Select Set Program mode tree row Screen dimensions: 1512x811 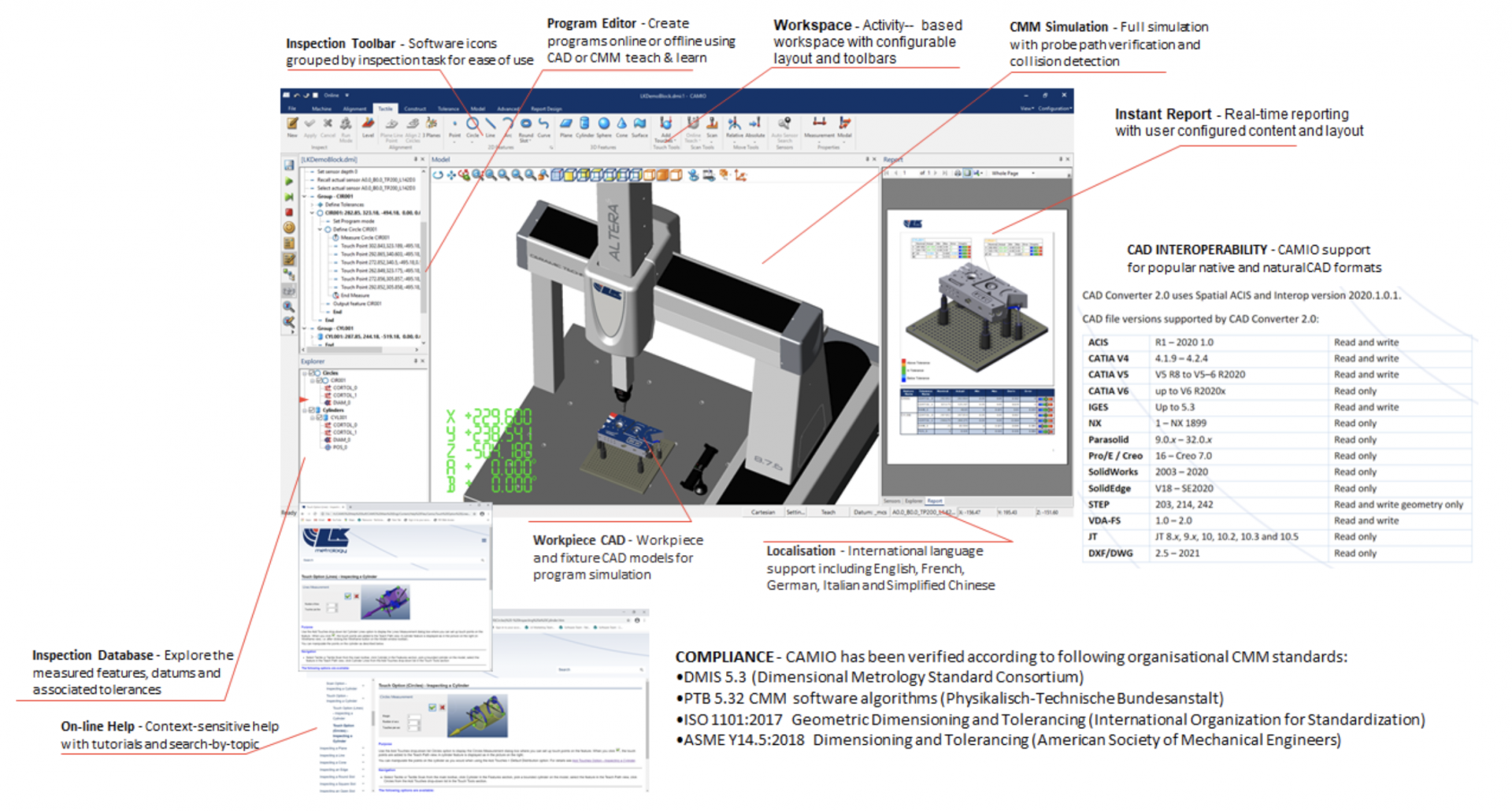(x=350, y=221)
